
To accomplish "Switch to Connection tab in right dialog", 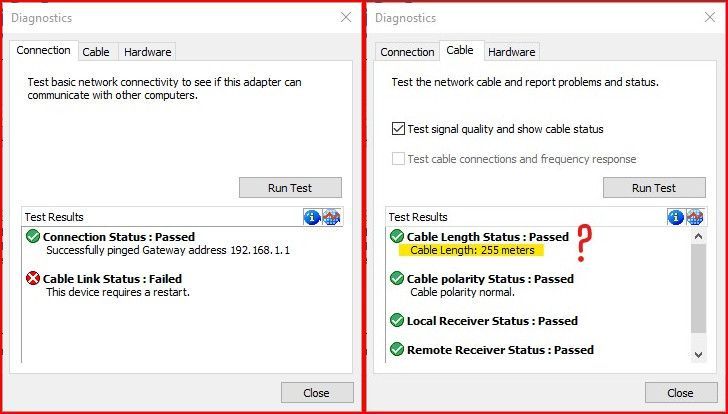I will pos(407,52).
